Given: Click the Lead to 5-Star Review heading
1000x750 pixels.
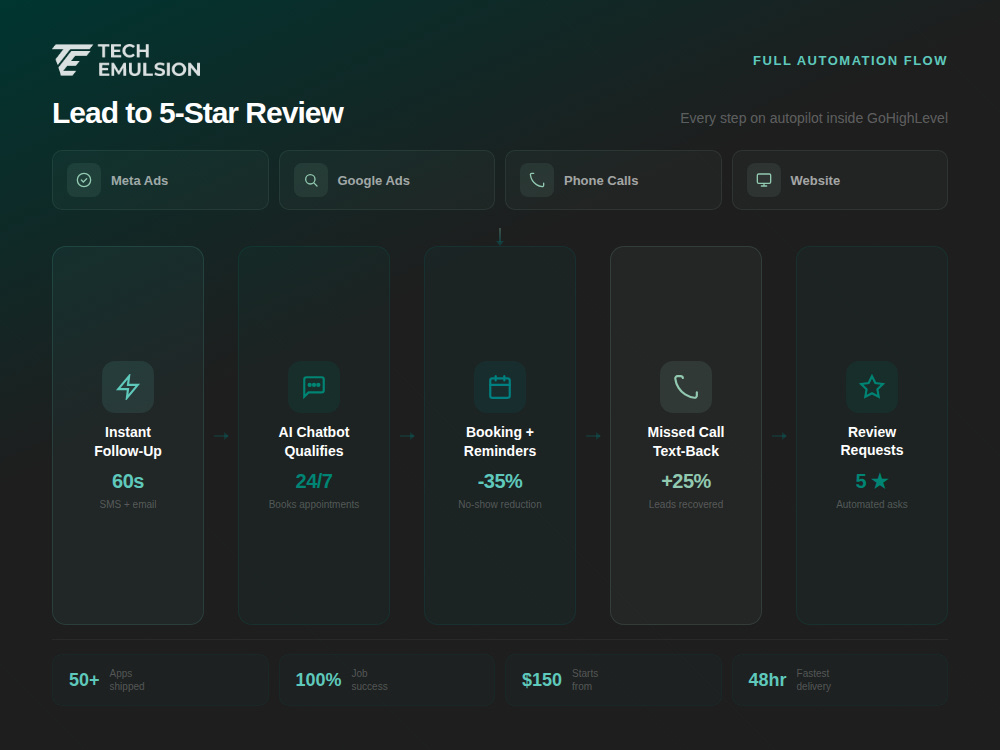Looking at the screenshot, I should [198, 113].
